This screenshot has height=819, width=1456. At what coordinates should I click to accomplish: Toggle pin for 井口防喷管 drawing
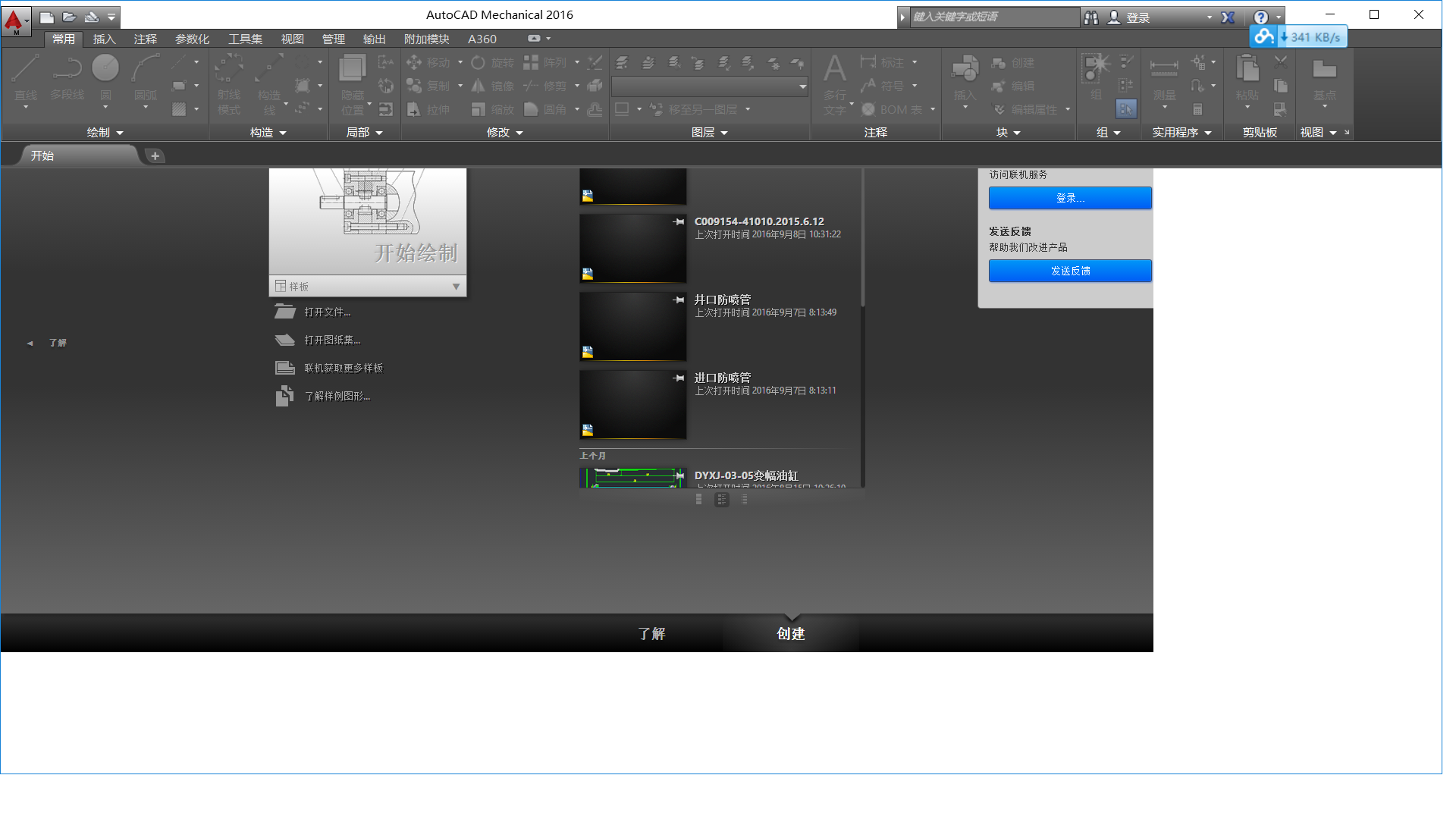tap(679, 300)
